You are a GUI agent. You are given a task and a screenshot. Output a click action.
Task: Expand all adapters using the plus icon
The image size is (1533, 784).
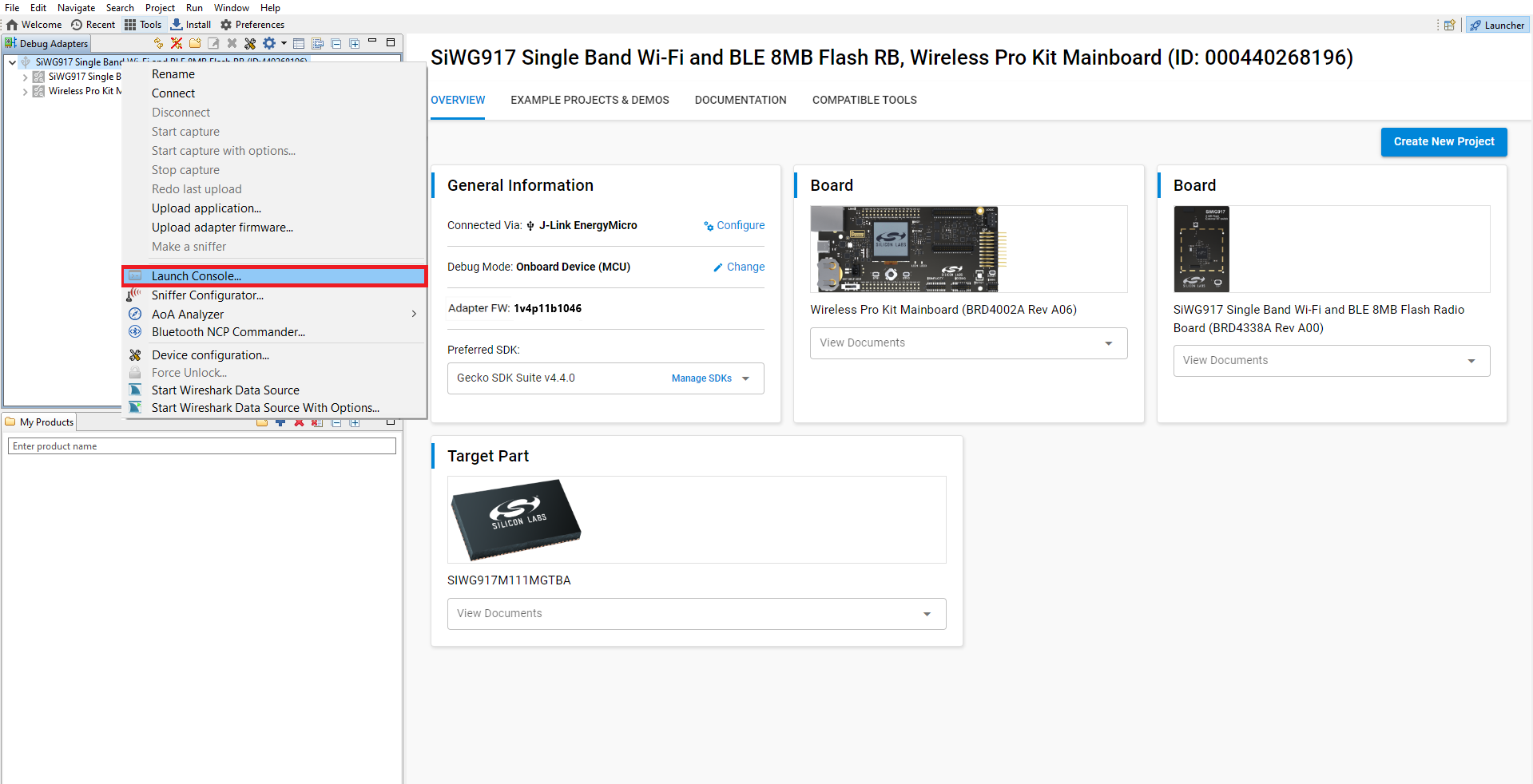coord(355,43)
